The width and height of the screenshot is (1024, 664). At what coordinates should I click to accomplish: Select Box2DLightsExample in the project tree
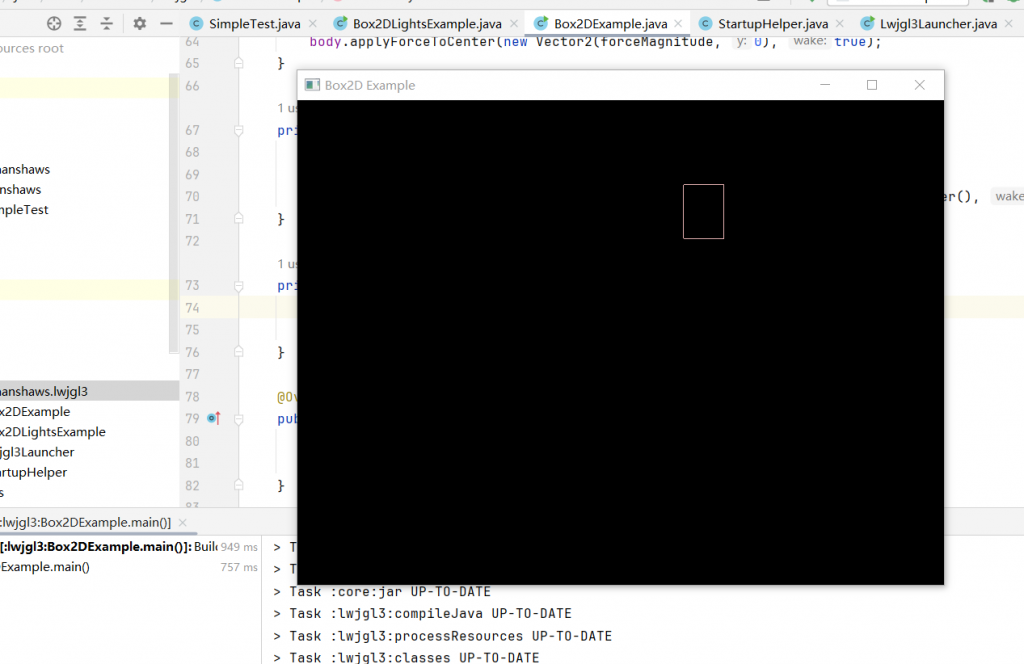click(52, 432)
